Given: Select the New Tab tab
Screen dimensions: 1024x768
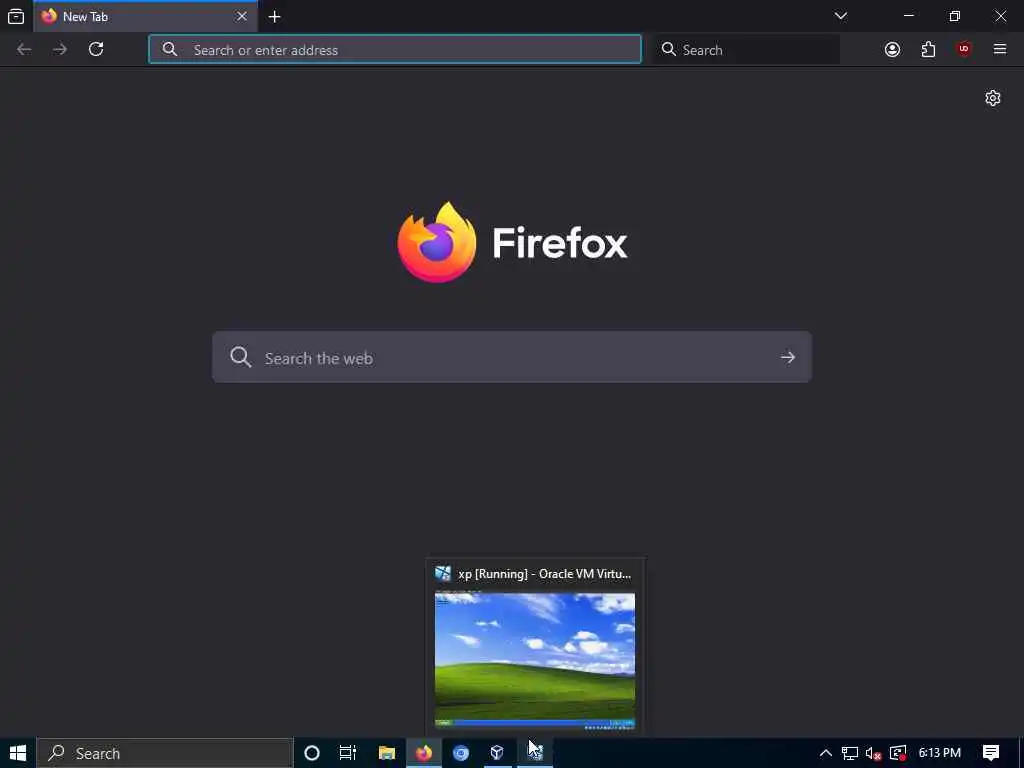Looking at the screenshot, I should pyautogui.click(x=145, y=16).
